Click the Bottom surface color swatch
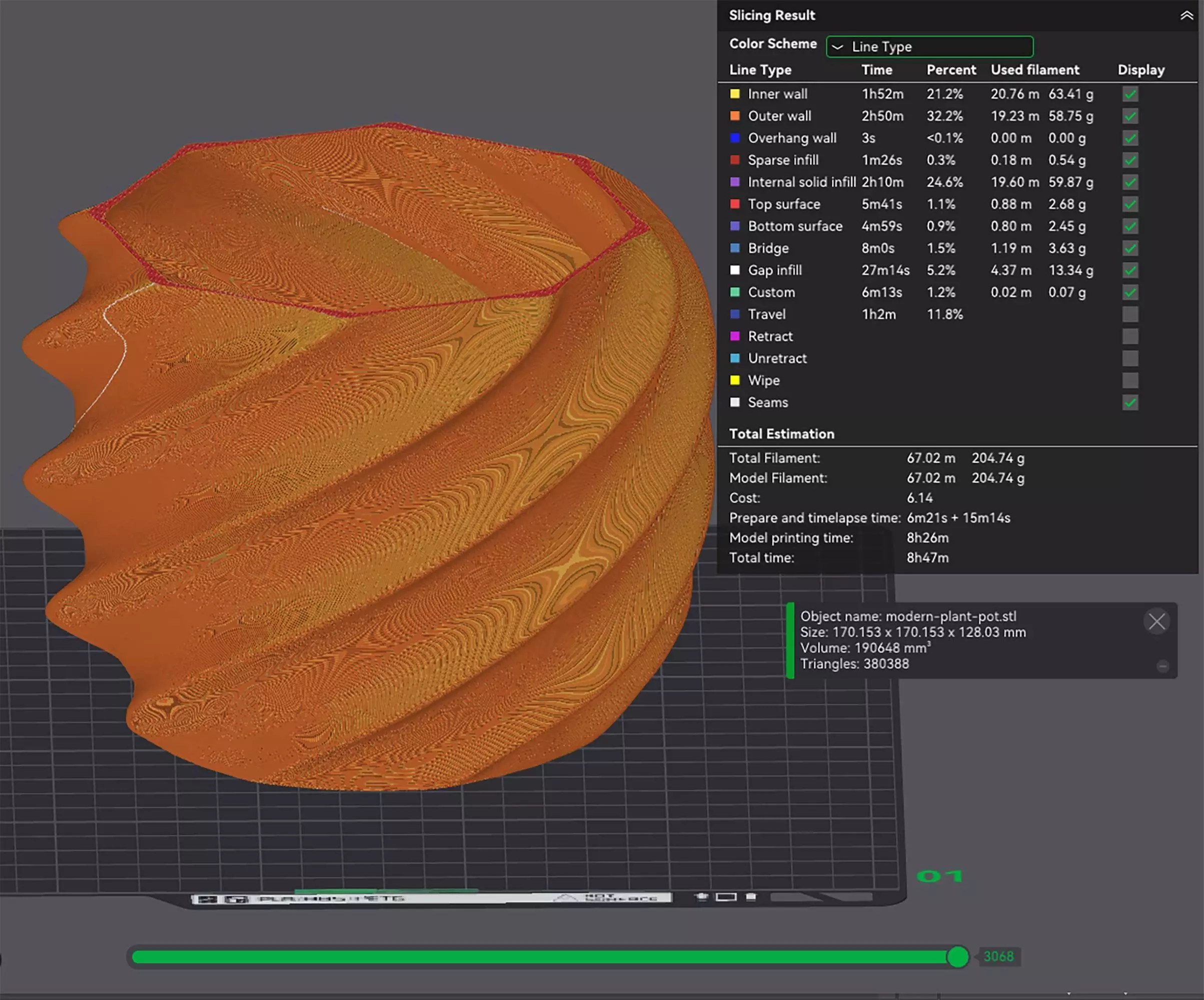Image resolution: width=1204 pixels, height=1000 pixels. pyautogui.click(x=734, y=226)
